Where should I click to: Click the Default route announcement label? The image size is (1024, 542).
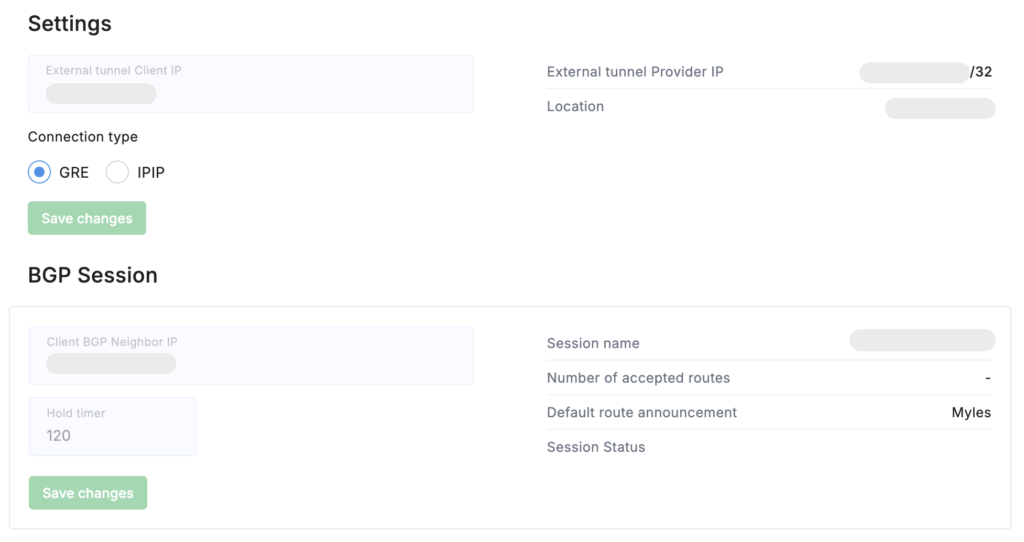pyautogui.click(x=642, y=412)
